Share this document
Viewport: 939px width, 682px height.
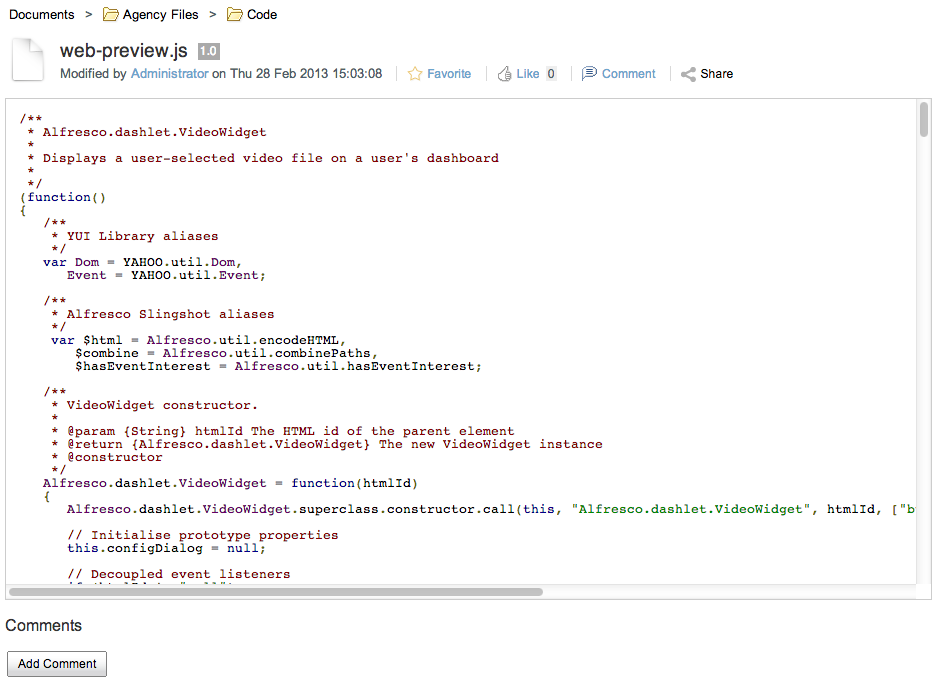pos(716,74)
